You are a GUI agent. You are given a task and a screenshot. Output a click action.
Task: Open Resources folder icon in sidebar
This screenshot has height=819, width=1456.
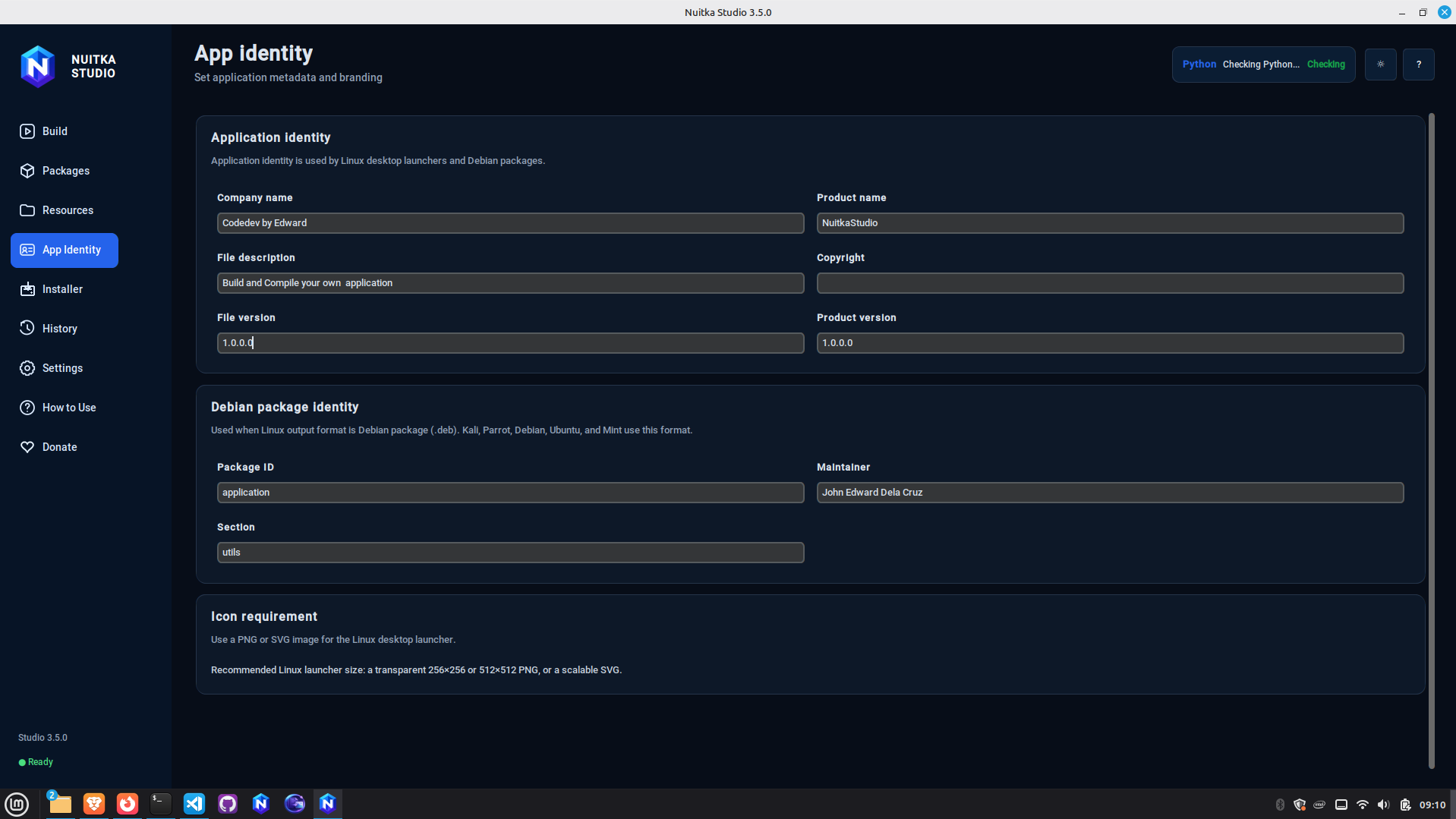click(x=27, y=210)
